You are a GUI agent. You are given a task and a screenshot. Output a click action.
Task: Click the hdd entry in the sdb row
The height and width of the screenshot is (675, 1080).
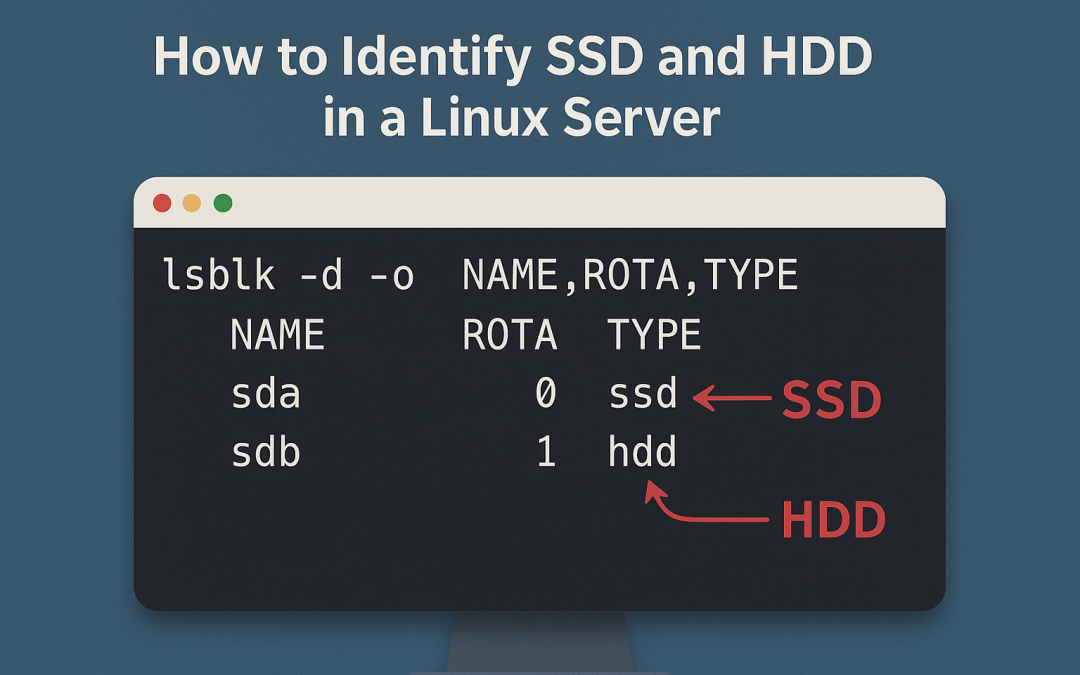641,452
